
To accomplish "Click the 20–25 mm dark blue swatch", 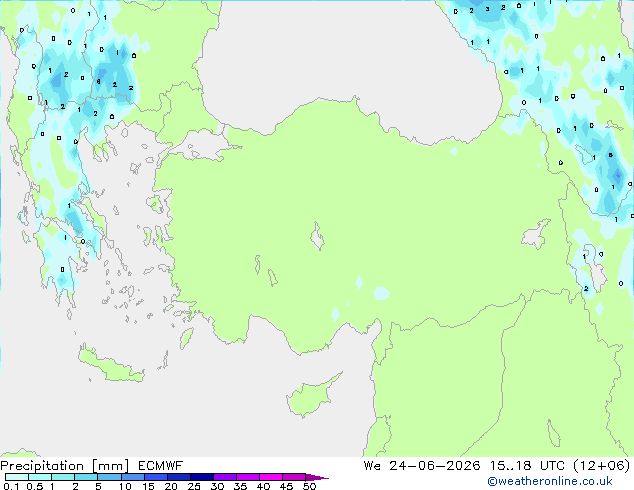I will [x=178, y=477].
